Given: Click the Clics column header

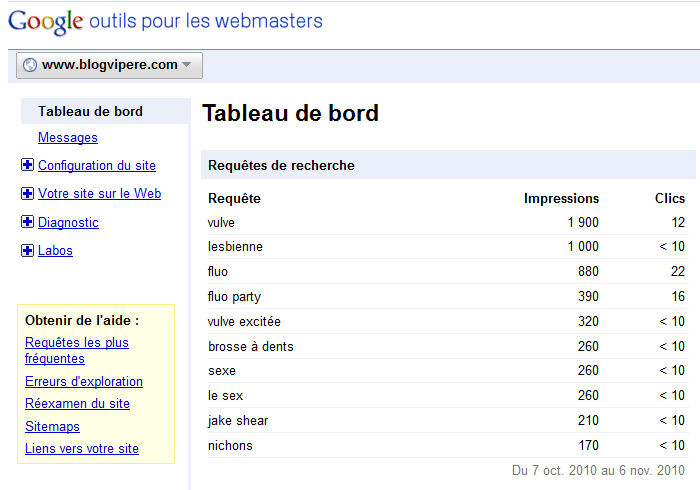Looking at the screenshot, I should [670, 198].
